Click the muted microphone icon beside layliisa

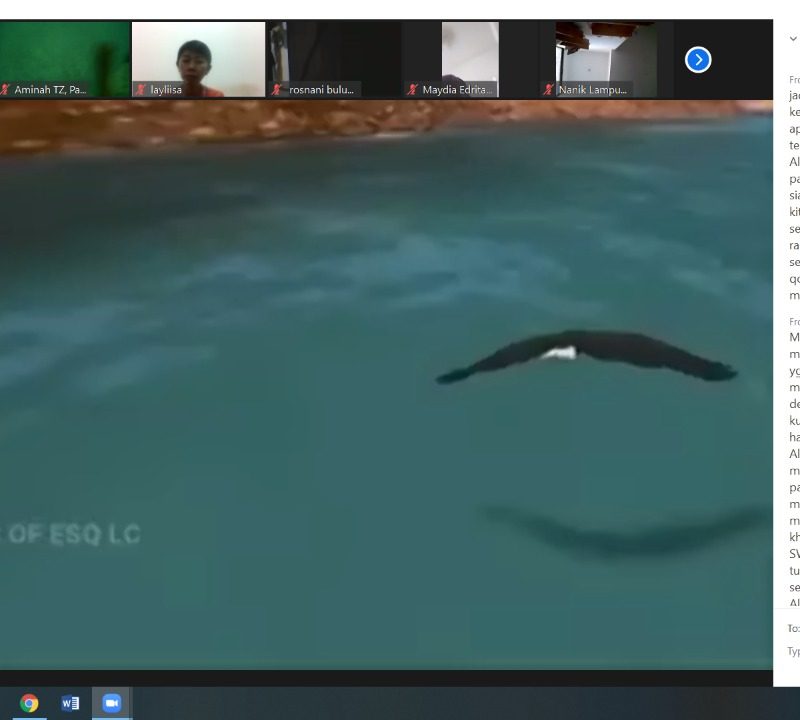pyautogui.click(x=142, y=90)
